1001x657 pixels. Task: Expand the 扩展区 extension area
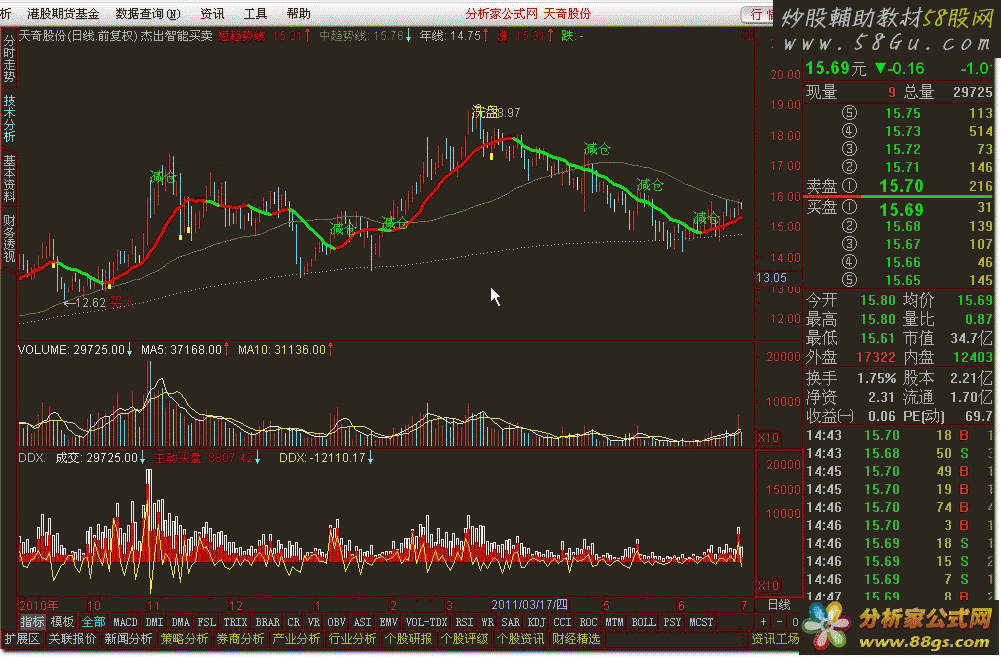21,639
